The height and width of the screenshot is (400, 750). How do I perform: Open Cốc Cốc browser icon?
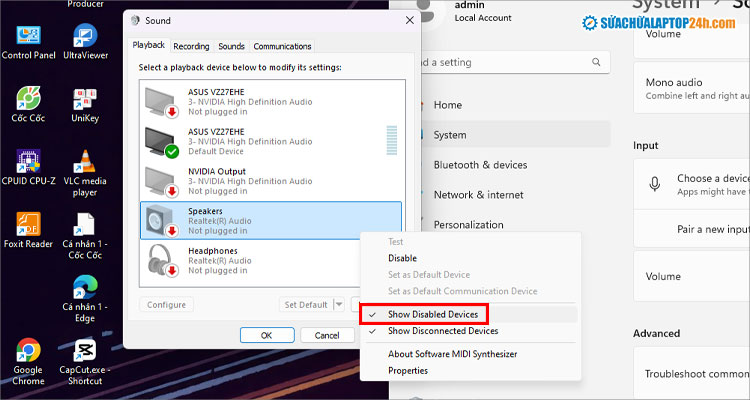pos(28,105)
